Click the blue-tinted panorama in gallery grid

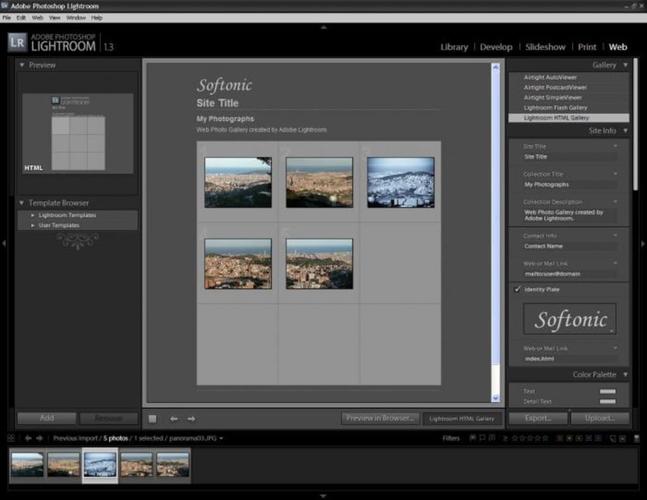click(x=400, y=182)
